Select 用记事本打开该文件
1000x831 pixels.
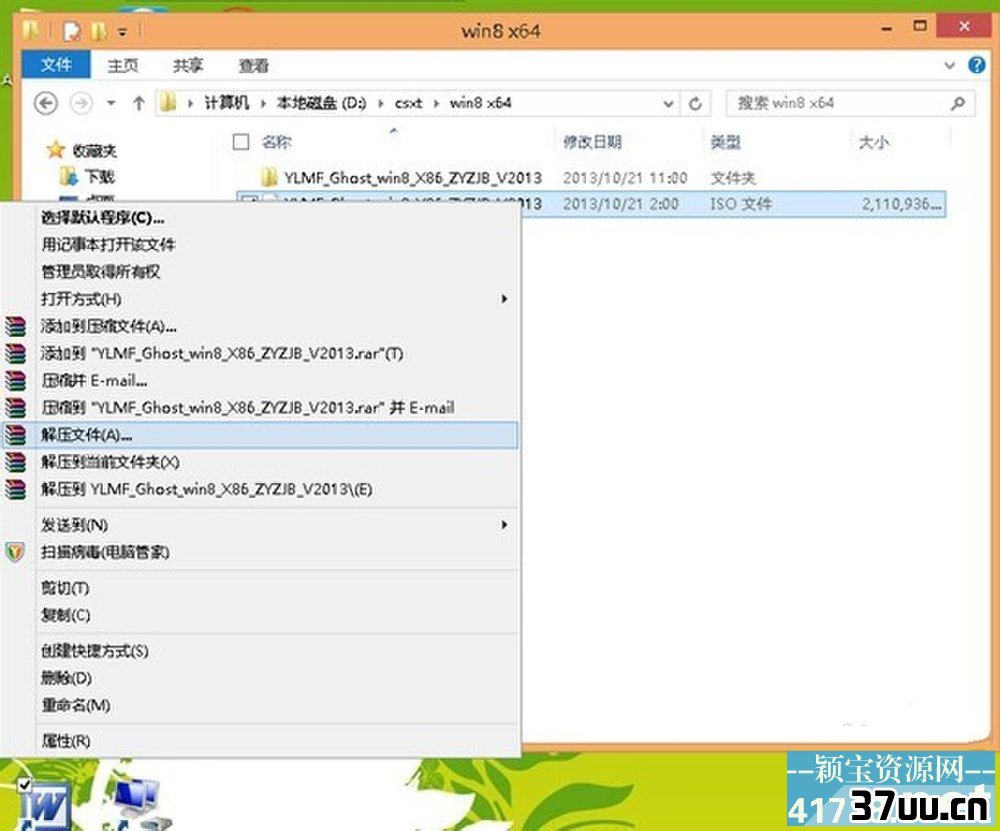pos(108,244)
